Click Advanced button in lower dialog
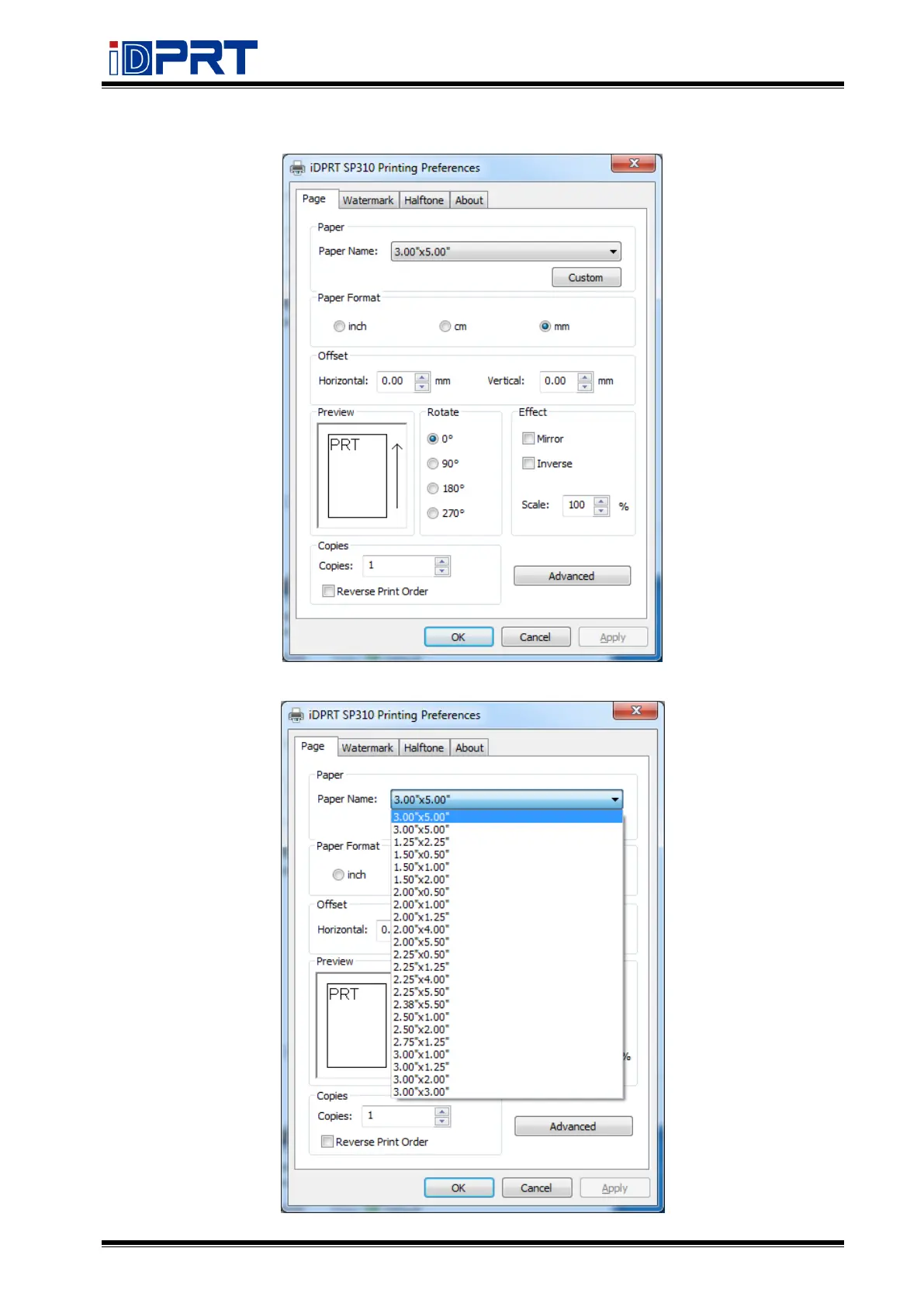924x1307 pixels. 573,1126
